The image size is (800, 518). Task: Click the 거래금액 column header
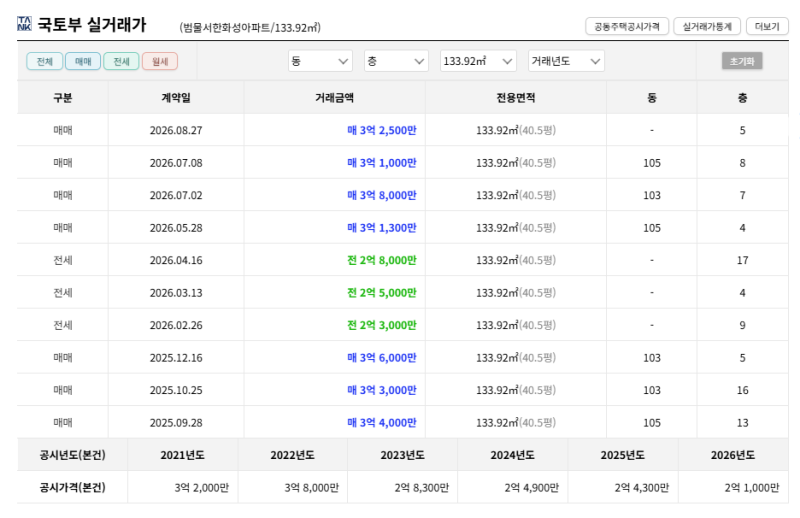(334, 97)
